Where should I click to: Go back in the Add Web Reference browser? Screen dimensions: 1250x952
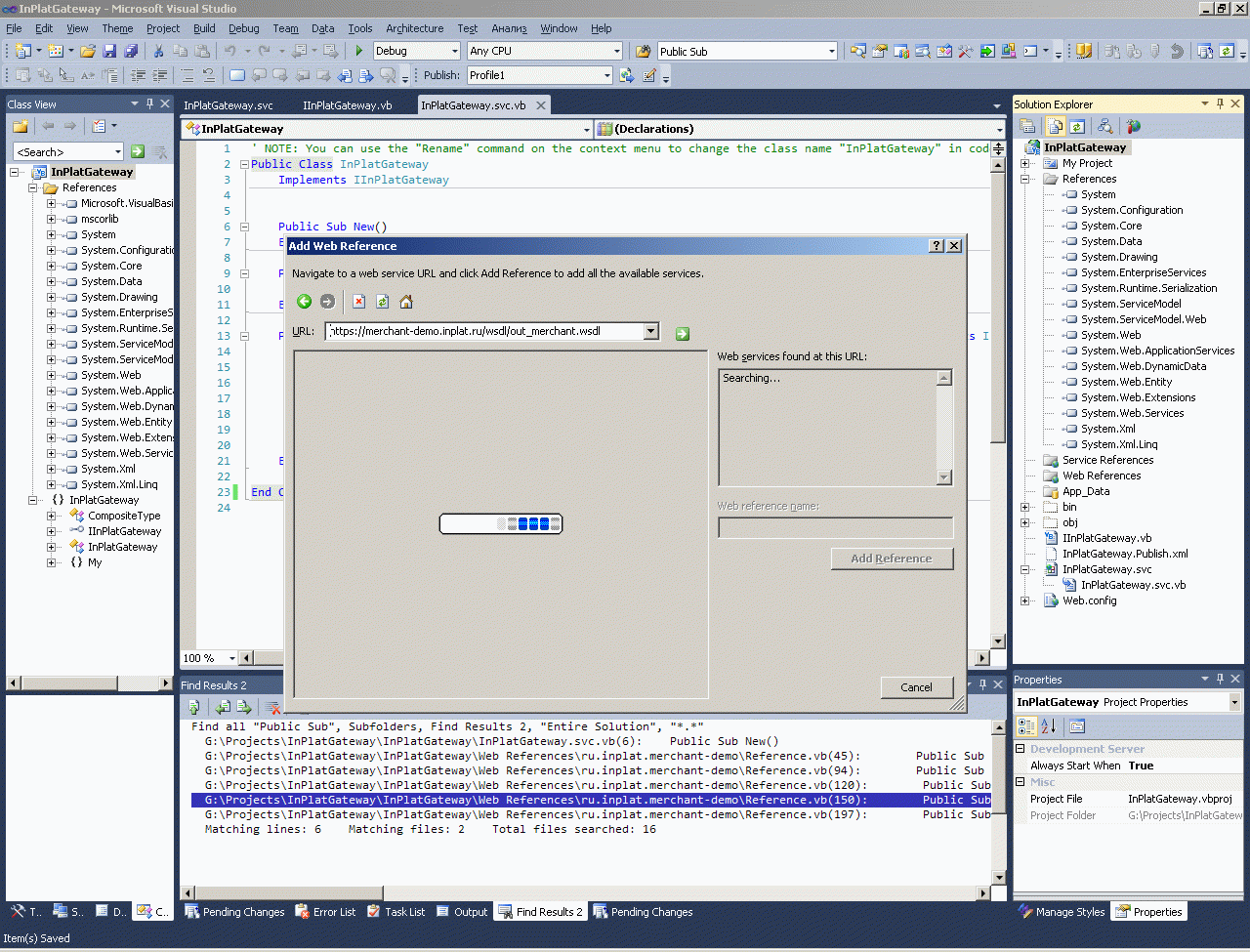[x=305, y=302]
